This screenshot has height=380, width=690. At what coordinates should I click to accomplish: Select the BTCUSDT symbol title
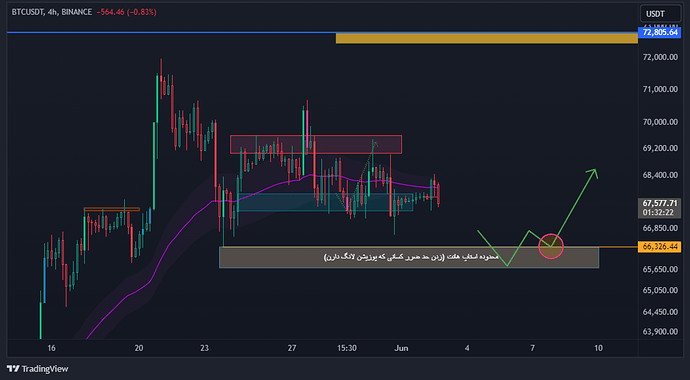point(26,12)
